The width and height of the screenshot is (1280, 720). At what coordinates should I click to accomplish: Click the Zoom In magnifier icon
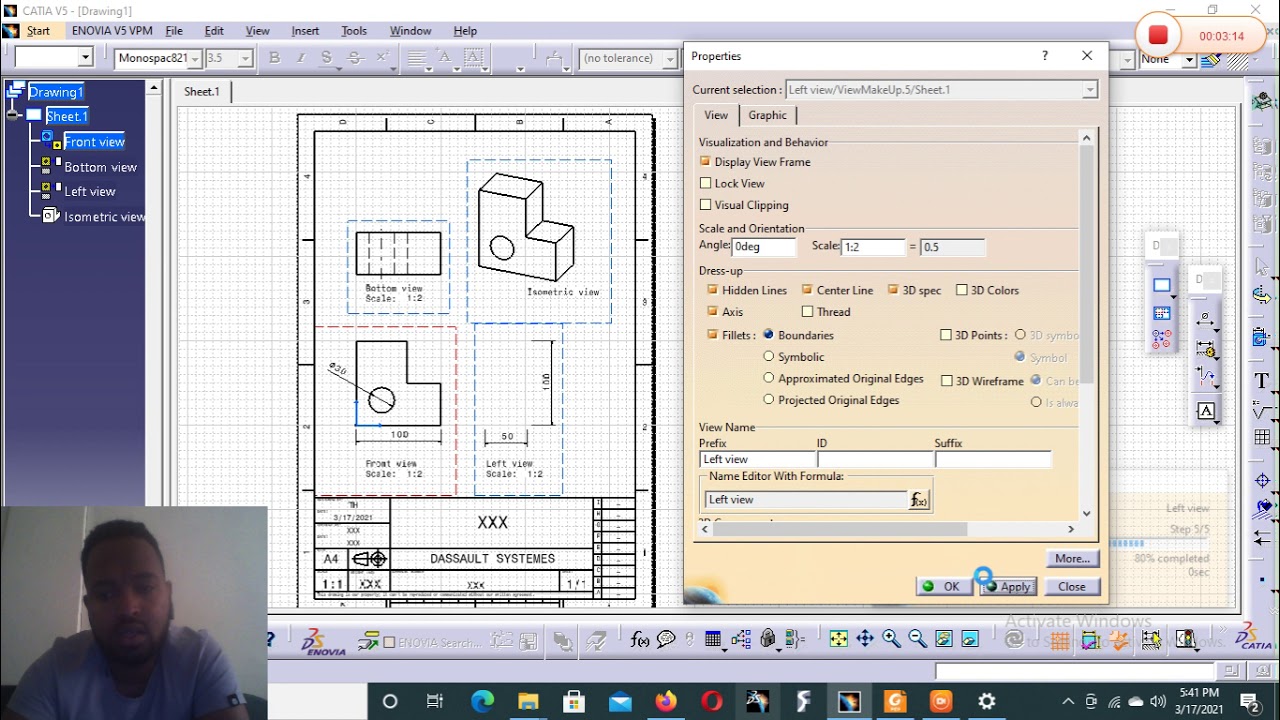[891, 640]
